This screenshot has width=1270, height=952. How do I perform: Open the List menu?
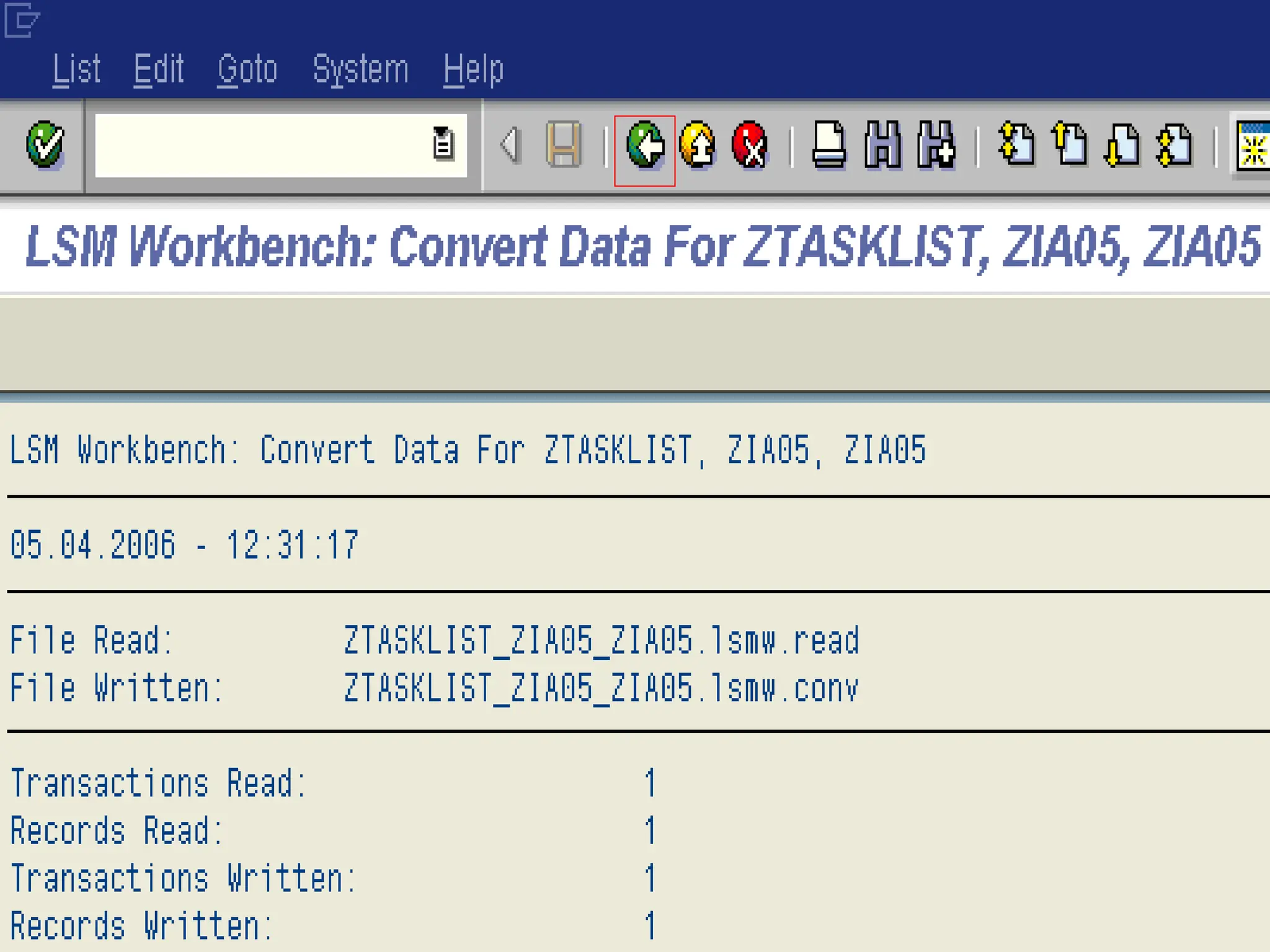[76, 69]
